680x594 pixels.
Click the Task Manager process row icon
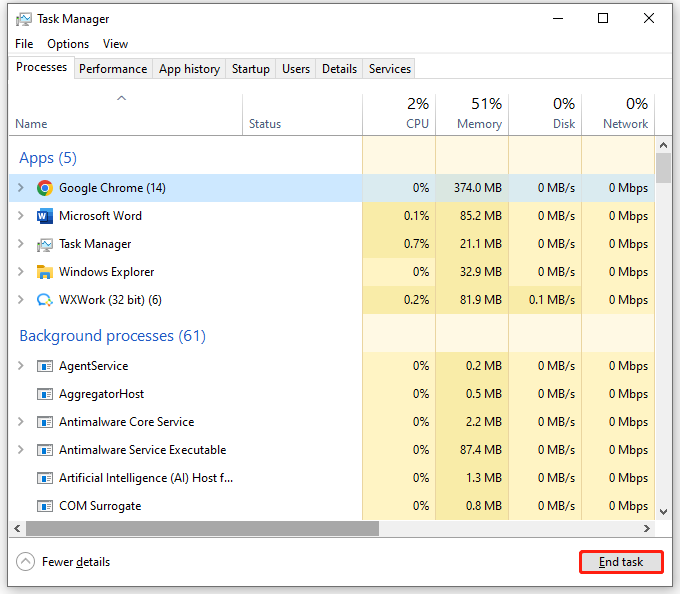pyautogui.click(x=44, y=244)
